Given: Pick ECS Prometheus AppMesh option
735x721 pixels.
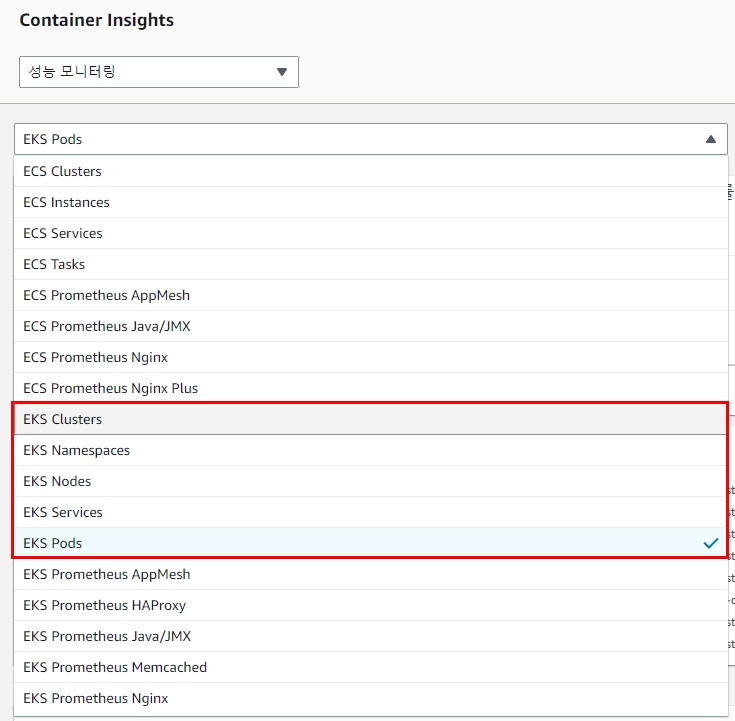Looking at the screenshot, I should click(x=371, y=295).
